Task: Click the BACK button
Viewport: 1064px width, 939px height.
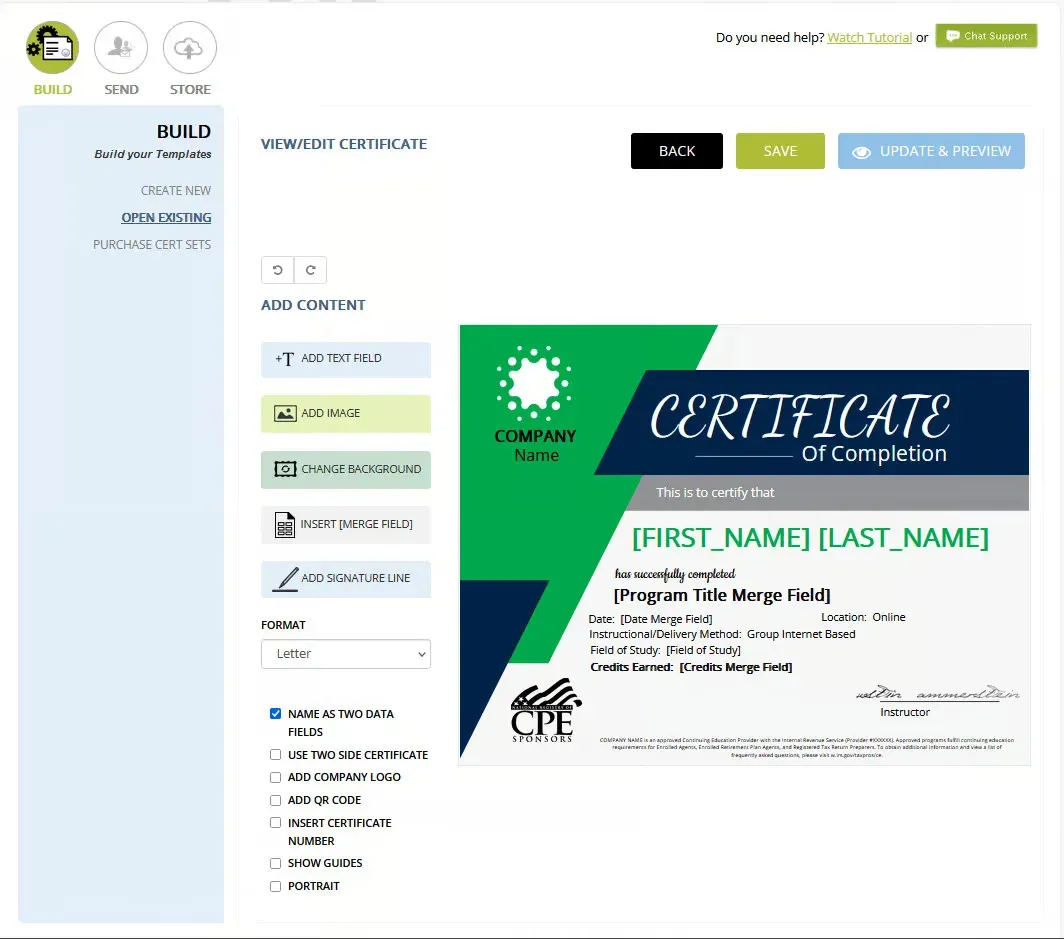Action: click(677, 151)
